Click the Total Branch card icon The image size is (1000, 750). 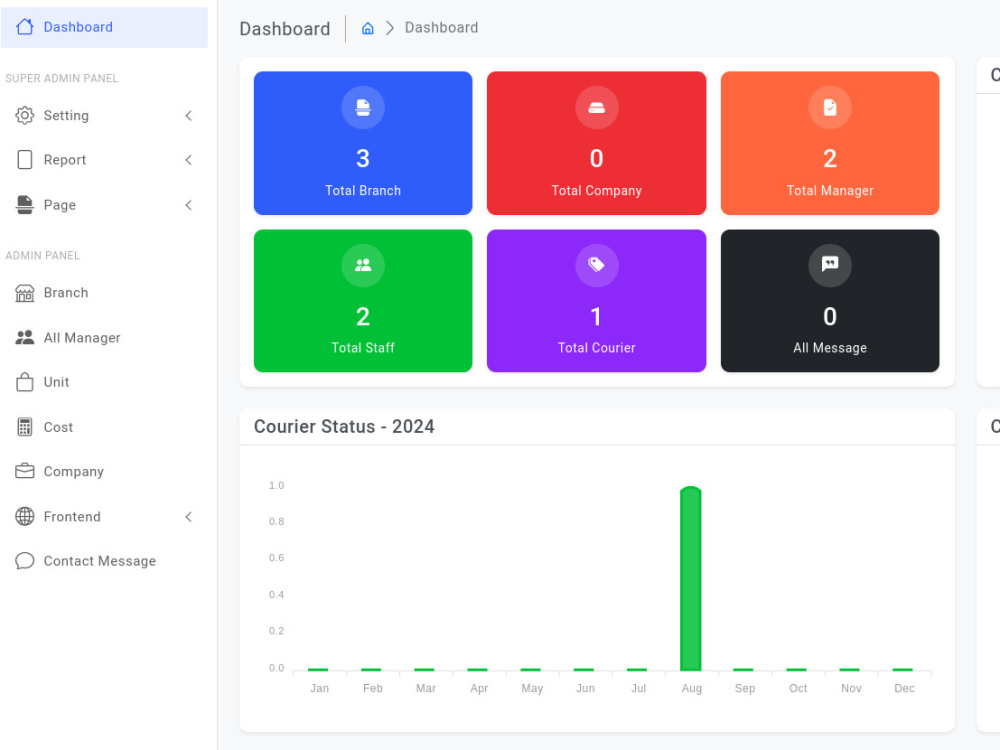tap(363, 107)
